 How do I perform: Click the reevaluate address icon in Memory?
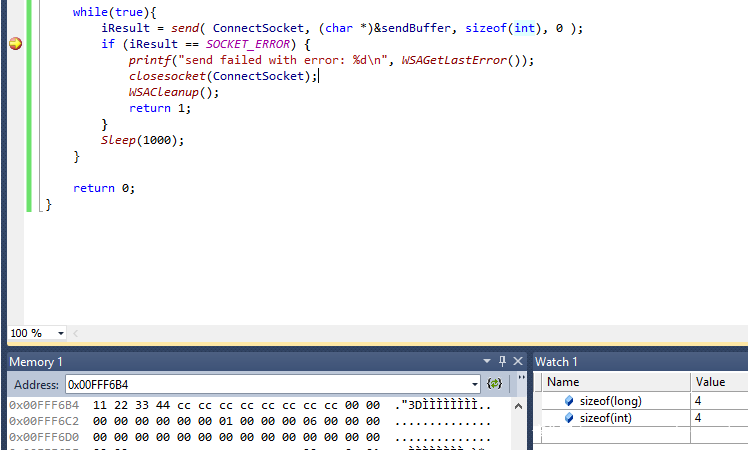point(494,384)
